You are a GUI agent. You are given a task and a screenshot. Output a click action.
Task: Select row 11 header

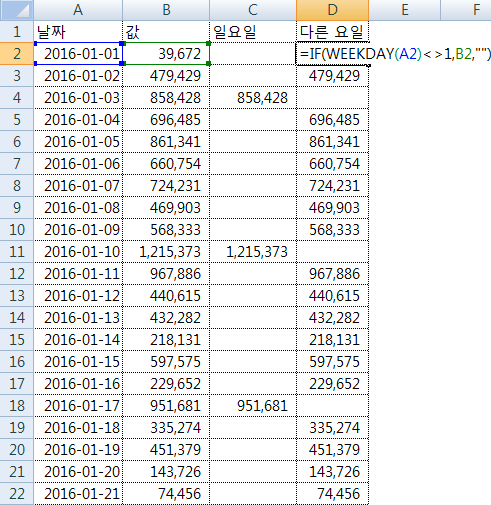point(17,252)
